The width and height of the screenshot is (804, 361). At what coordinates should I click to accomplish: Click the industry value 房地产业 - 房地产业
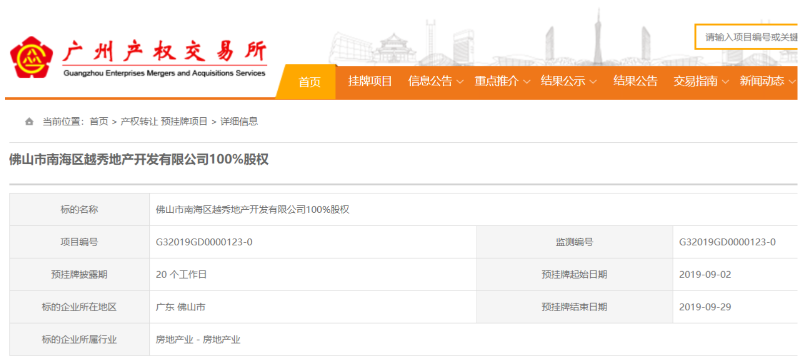click(x=198, y=339)
